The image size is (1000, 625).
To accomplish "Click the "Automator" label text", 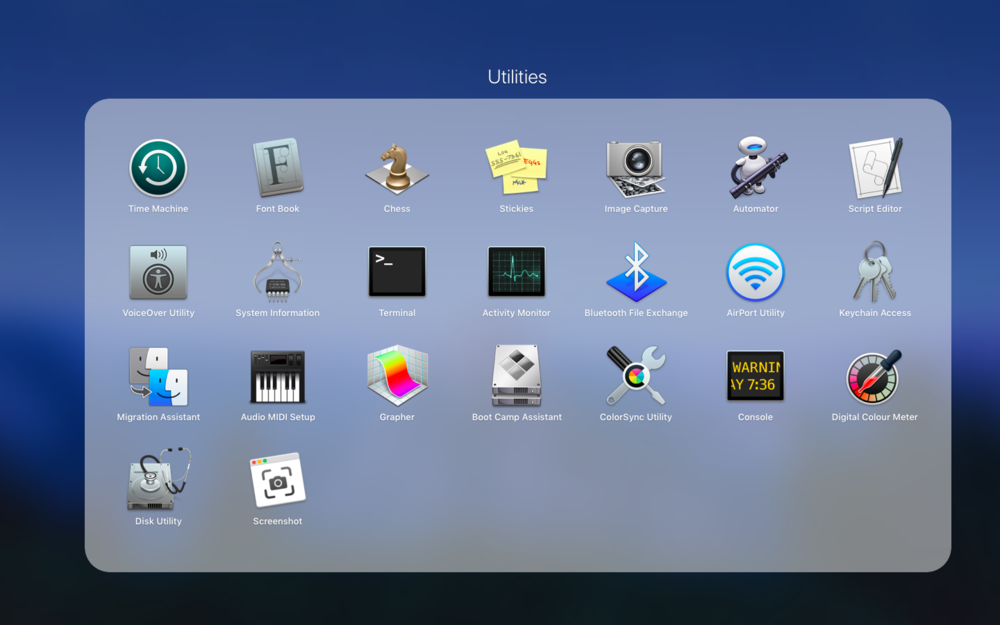I will 756,209.
